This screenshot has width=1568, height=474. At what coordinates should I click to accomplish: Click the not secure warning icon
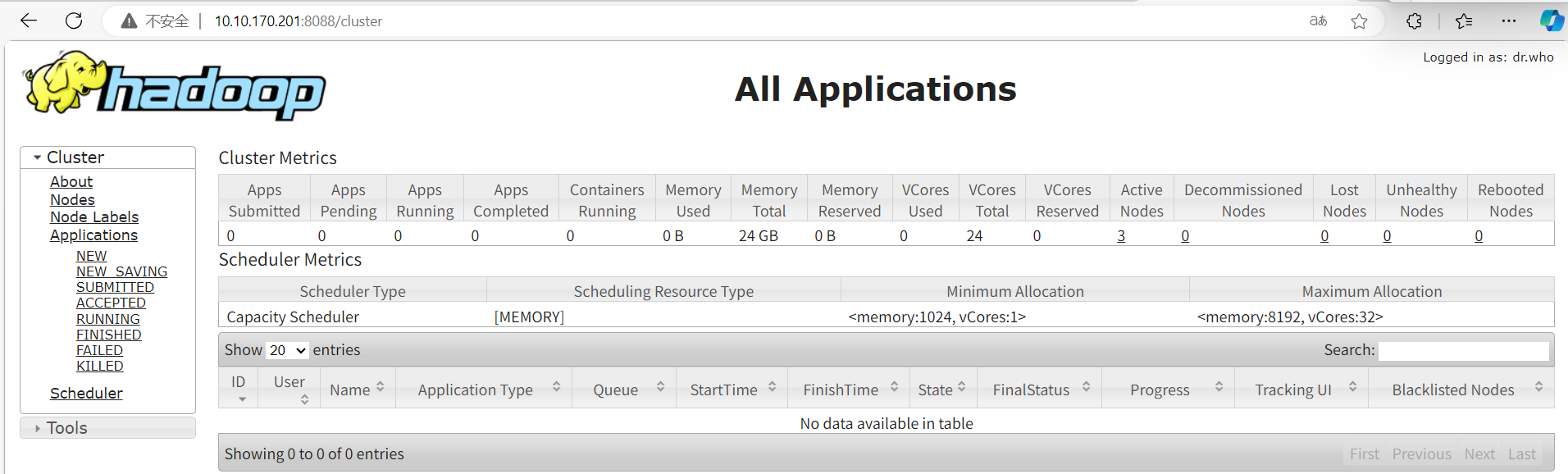pyautogui.click(x=129, y=21)
